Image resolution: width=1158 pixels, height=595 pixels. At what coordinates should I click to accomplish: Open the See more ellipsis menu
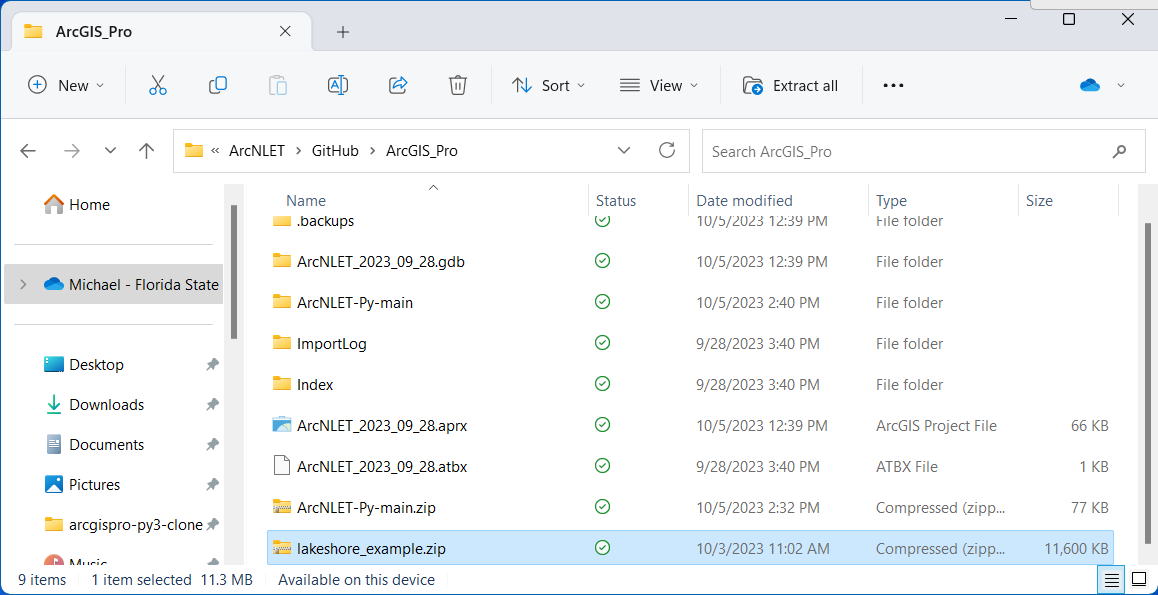pos(894,86)
